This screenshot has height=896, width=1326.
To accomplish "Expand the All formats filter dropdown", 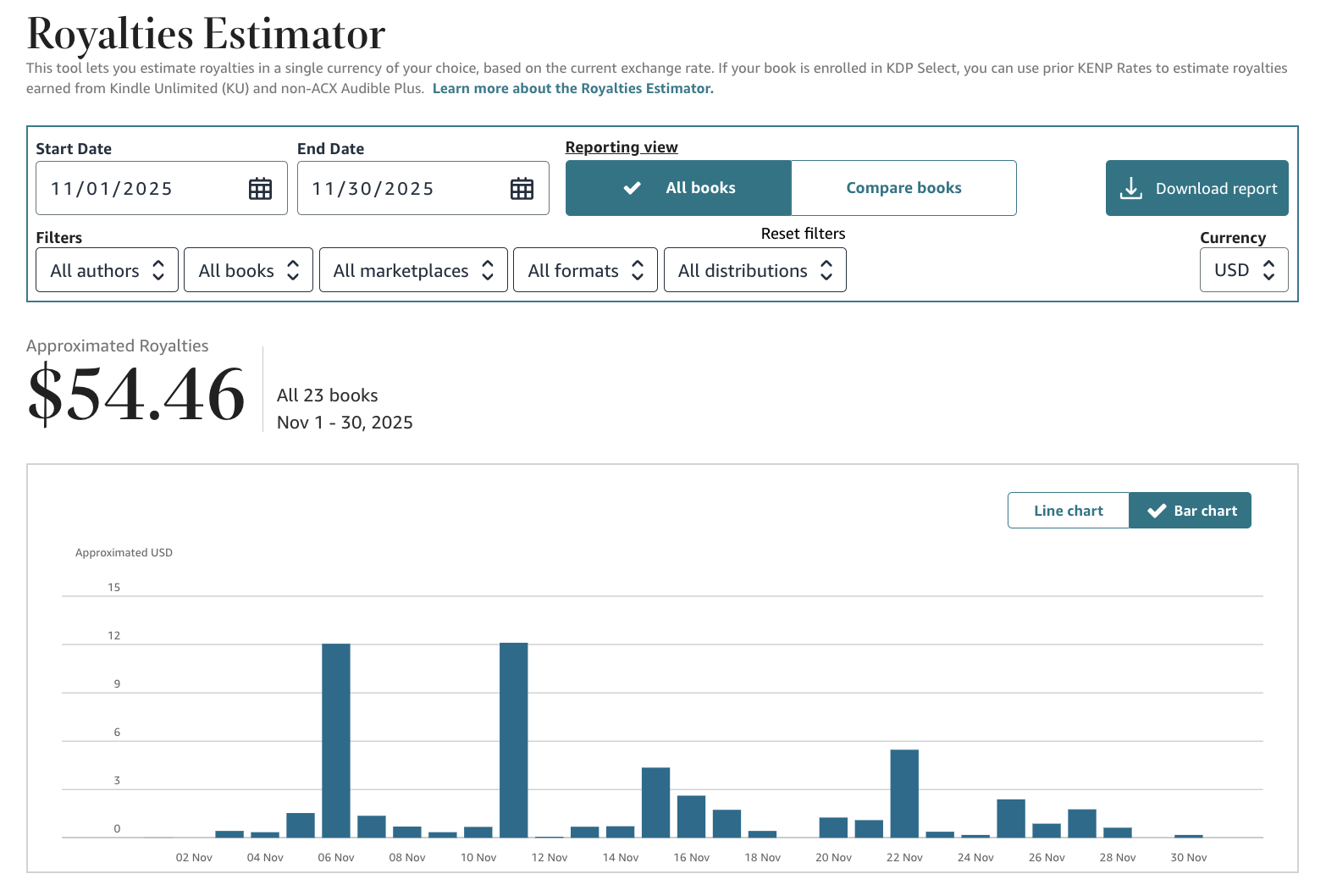I will point(585,270).
